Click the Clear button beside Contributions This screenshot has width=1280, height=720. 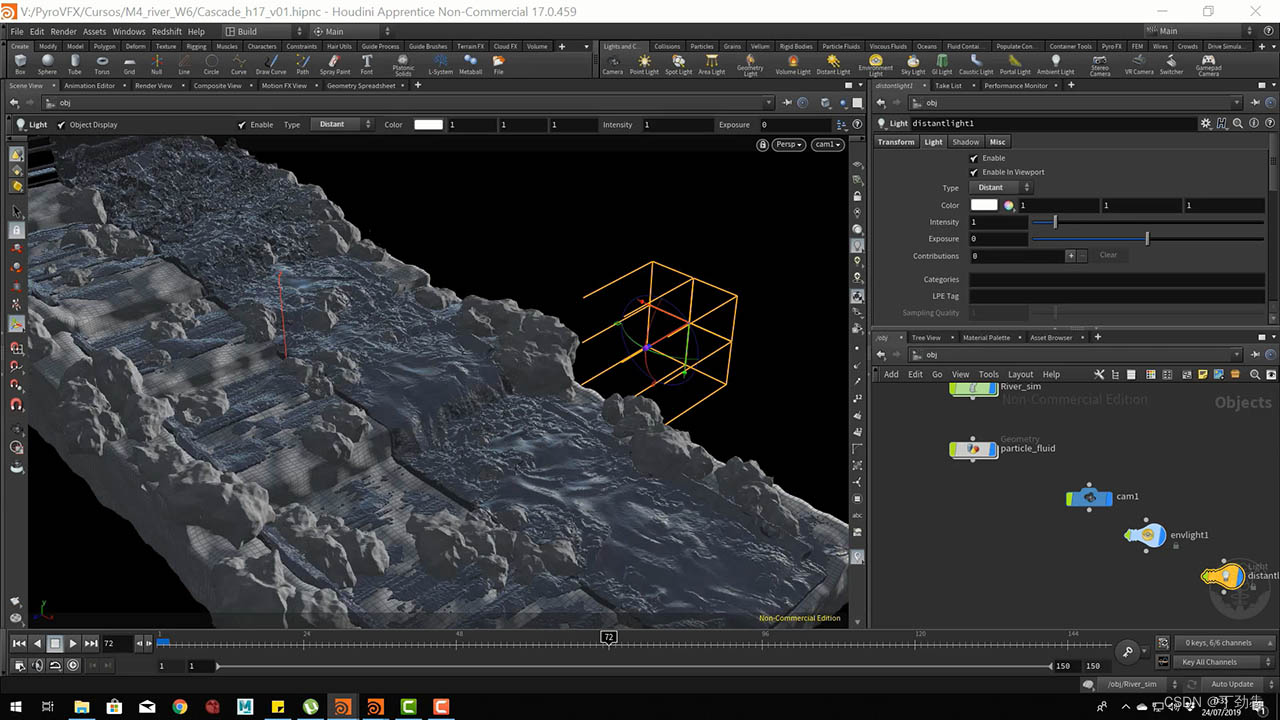[x=1108, y=255]
